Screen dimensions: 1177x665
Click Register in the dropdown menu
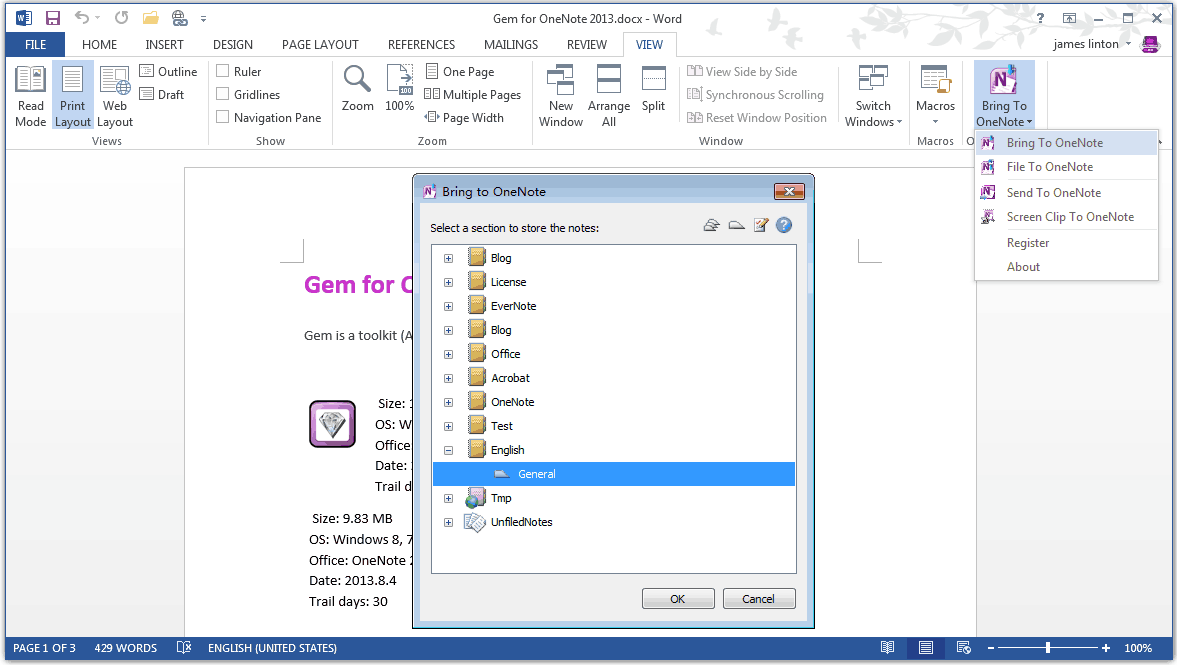pos(1066,243)
